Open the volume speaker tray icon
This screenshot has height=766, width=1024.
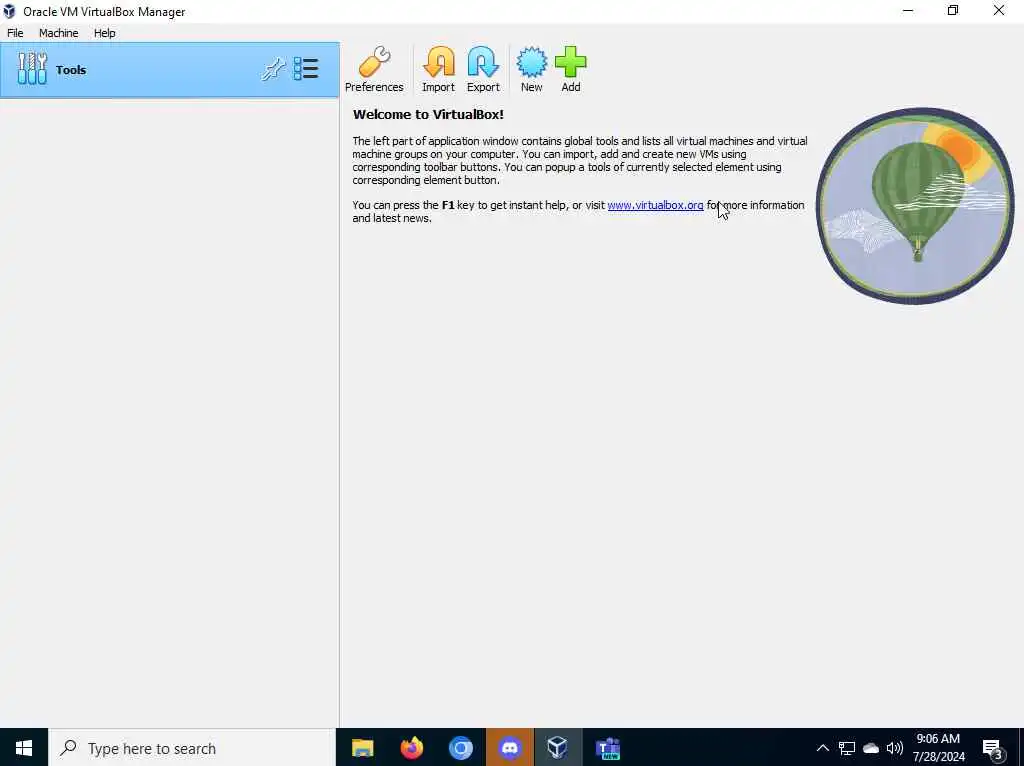pos(895,748)
